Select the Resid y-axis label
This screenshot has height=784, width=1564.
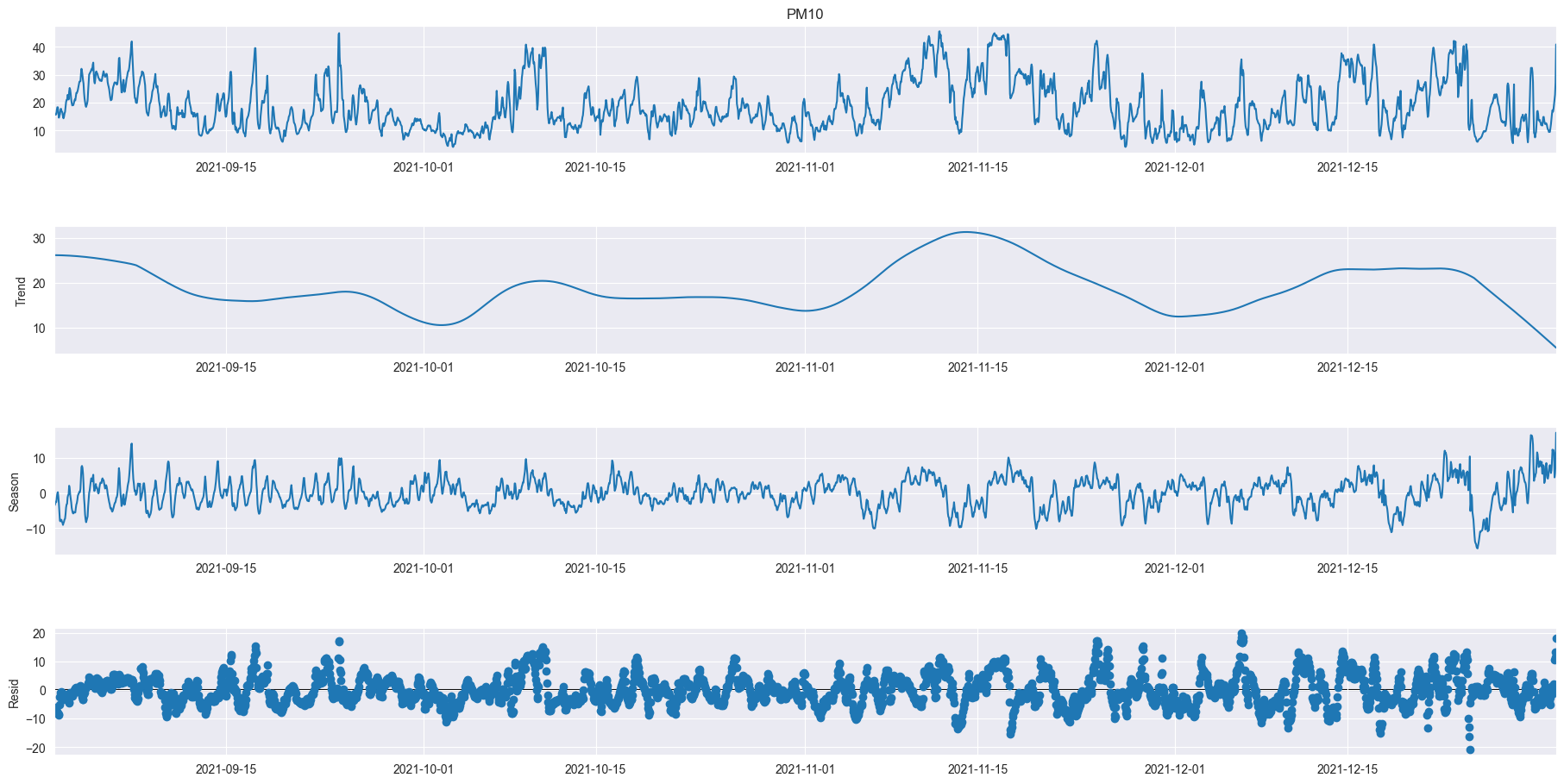[15, 693]
